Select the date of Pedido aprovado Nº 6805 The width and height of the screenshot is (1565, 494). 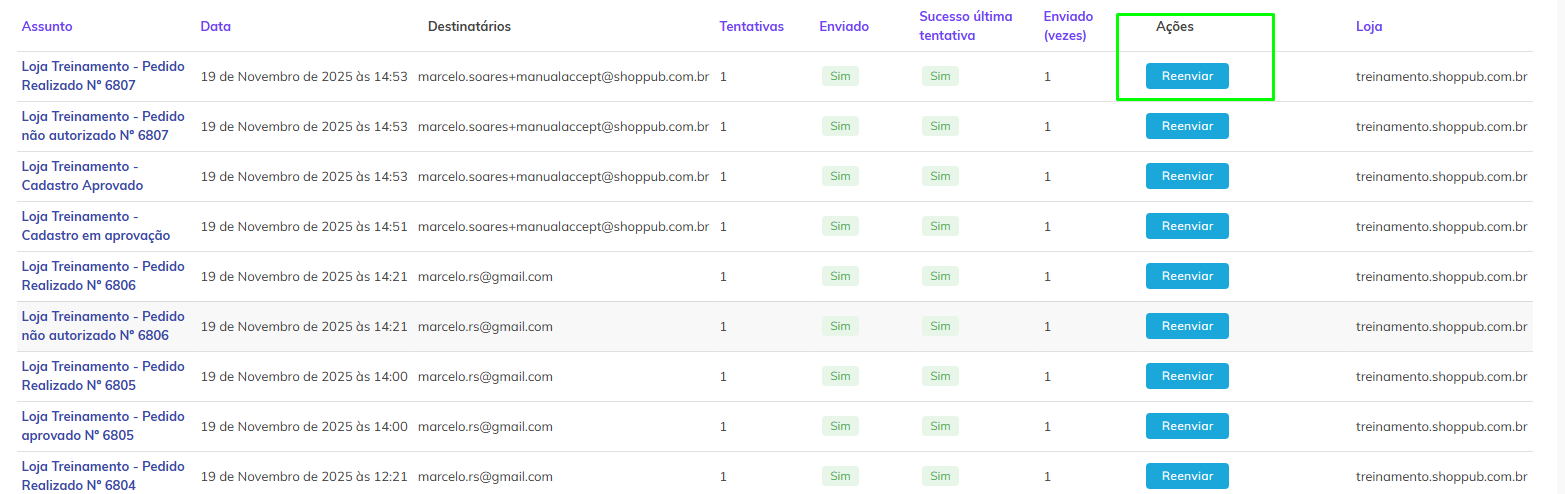point(304,426)
